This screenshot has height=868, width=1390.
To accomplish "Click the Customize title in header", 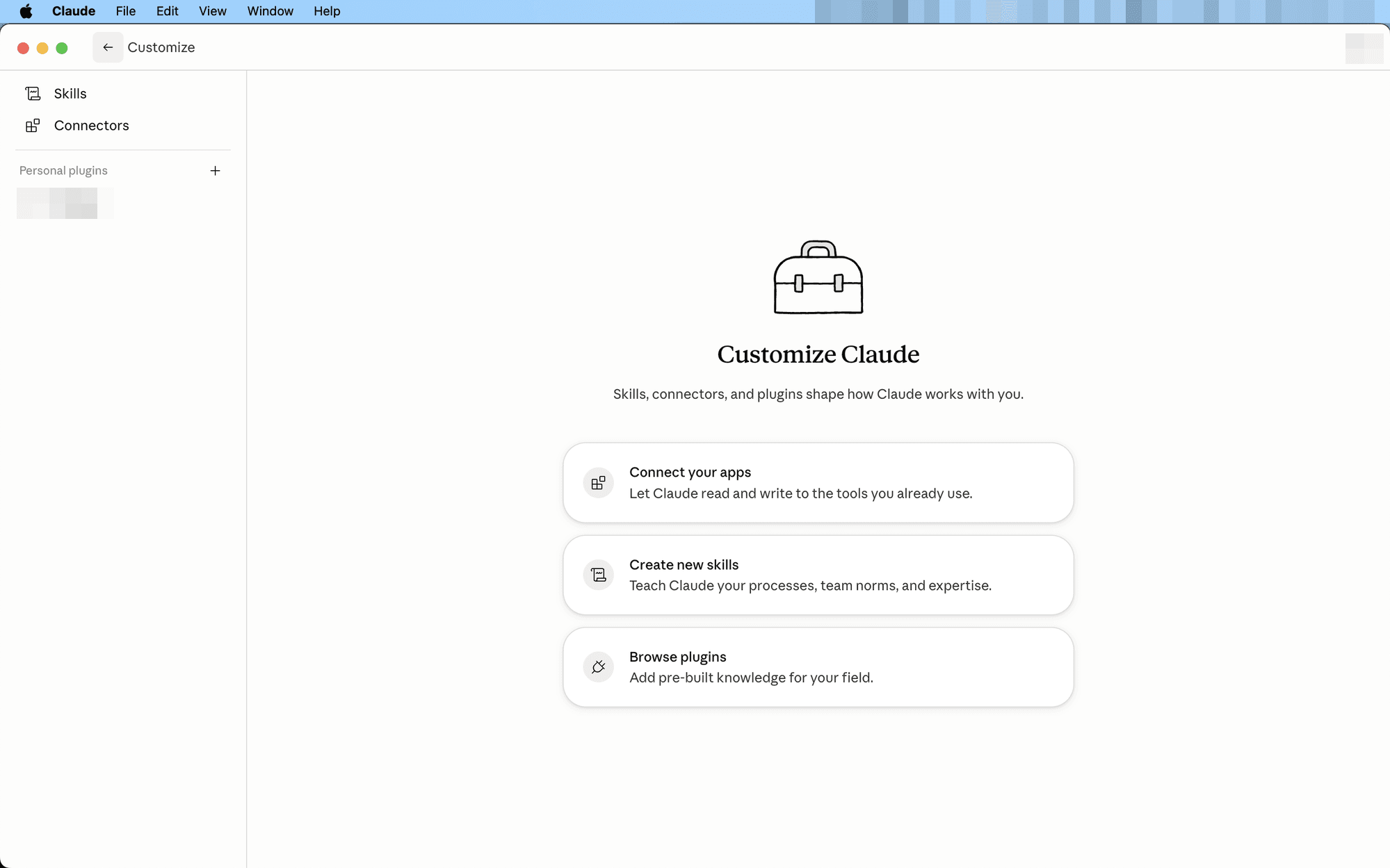I will coord(161,47).
